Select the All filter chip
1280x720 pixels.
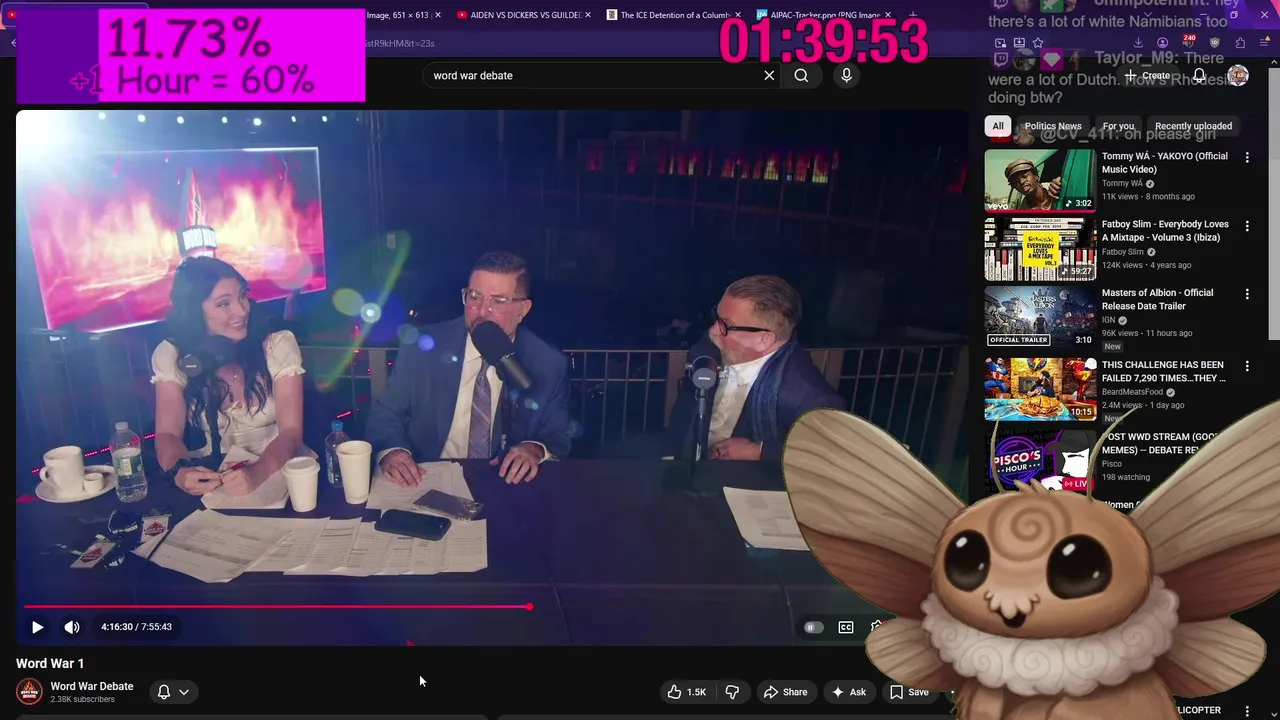(997, 126)
